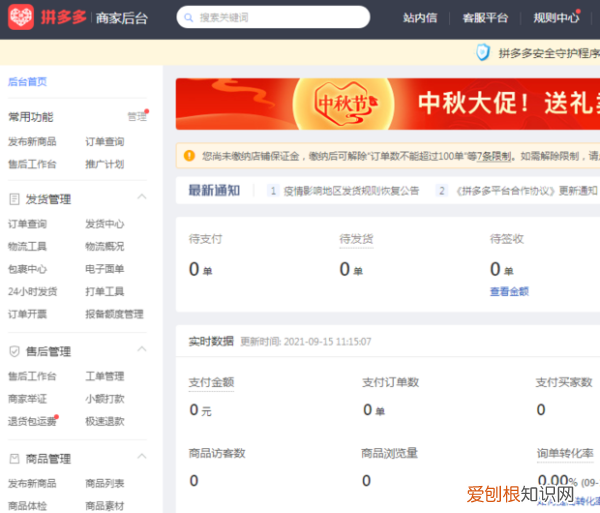Click the 商品访客数 metric
The image size is (600, 513).
pyautogui.click(x=217, y=453)
